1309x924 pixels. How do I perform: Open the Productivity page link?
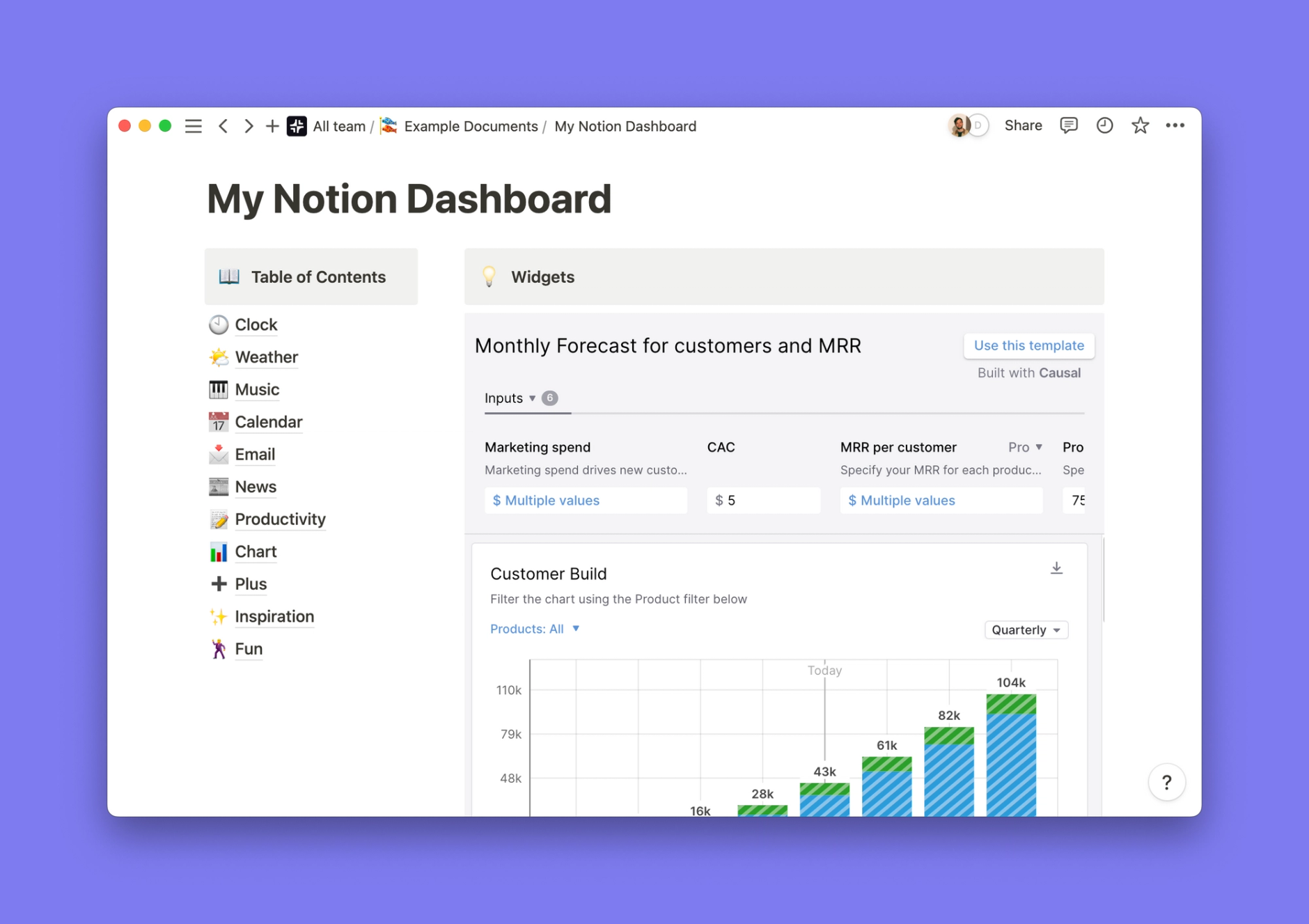pyautogui.click(x=280, y=519)
